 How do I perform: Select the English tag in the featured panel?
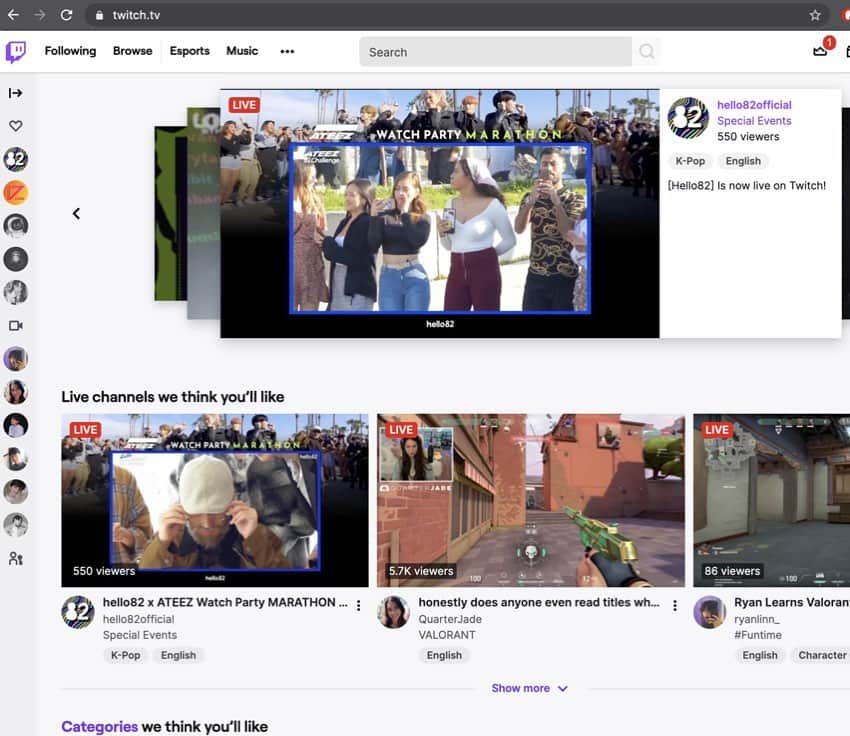coord(743,161)
